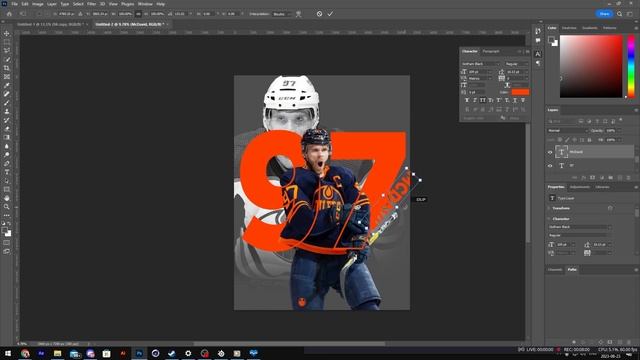
Task: Switch to warp mode icon
Action: tap(298, 14)
